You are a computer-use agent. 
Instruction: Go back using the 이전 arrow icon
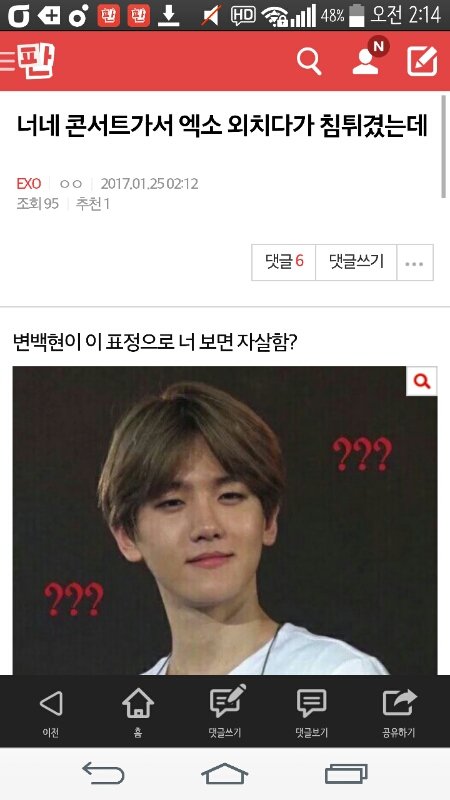[x=51, y=703]
